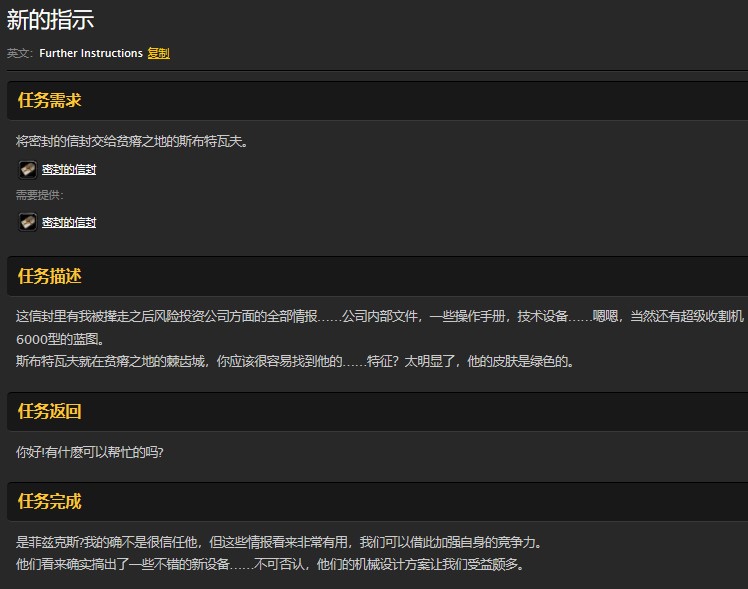Open the 密封的信封 link under 需要提供
Viewport: 748px width, 589px height.
(69, 223)
